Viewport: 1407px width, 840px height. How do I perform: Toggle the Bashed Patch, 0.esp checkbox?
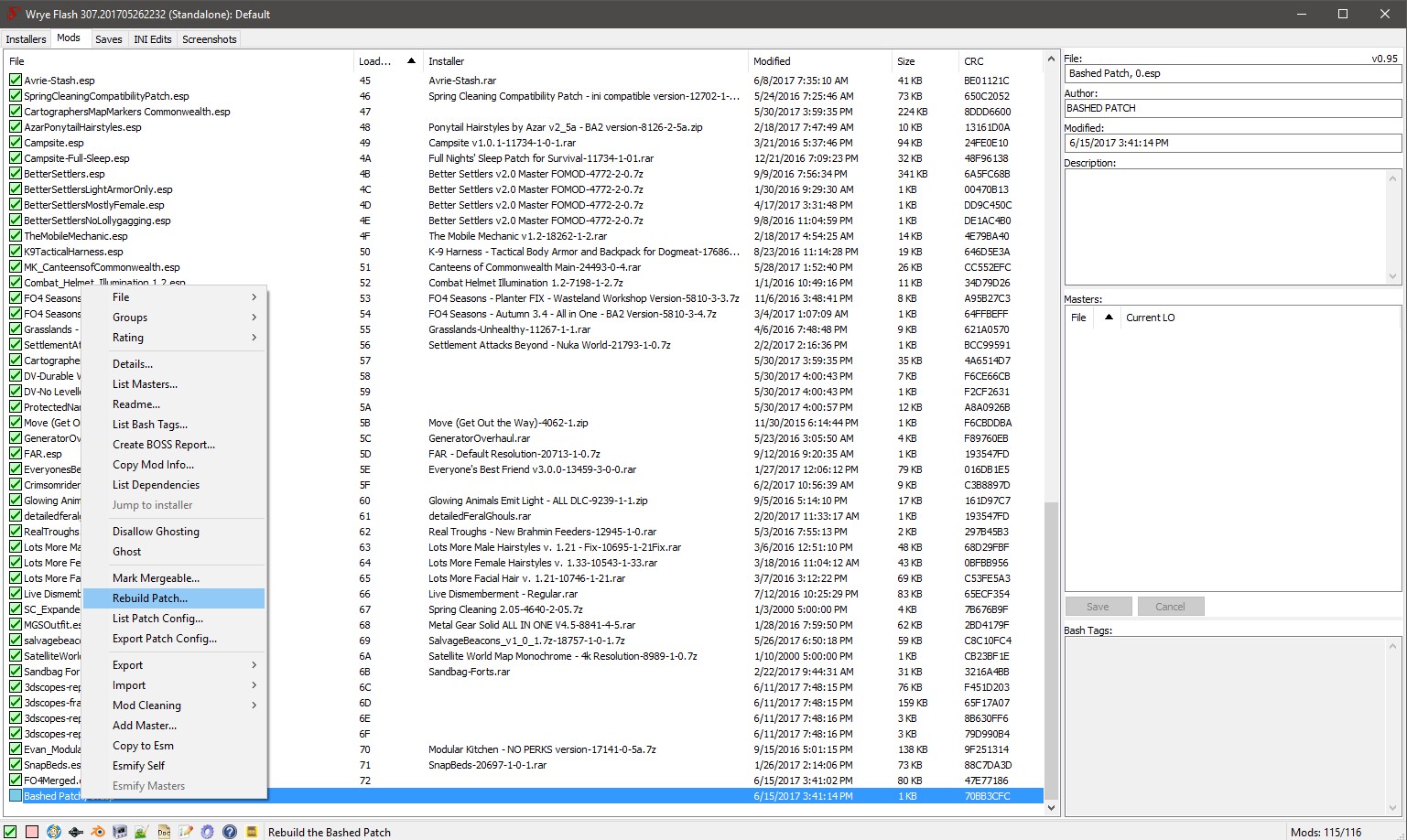(16, 796)
